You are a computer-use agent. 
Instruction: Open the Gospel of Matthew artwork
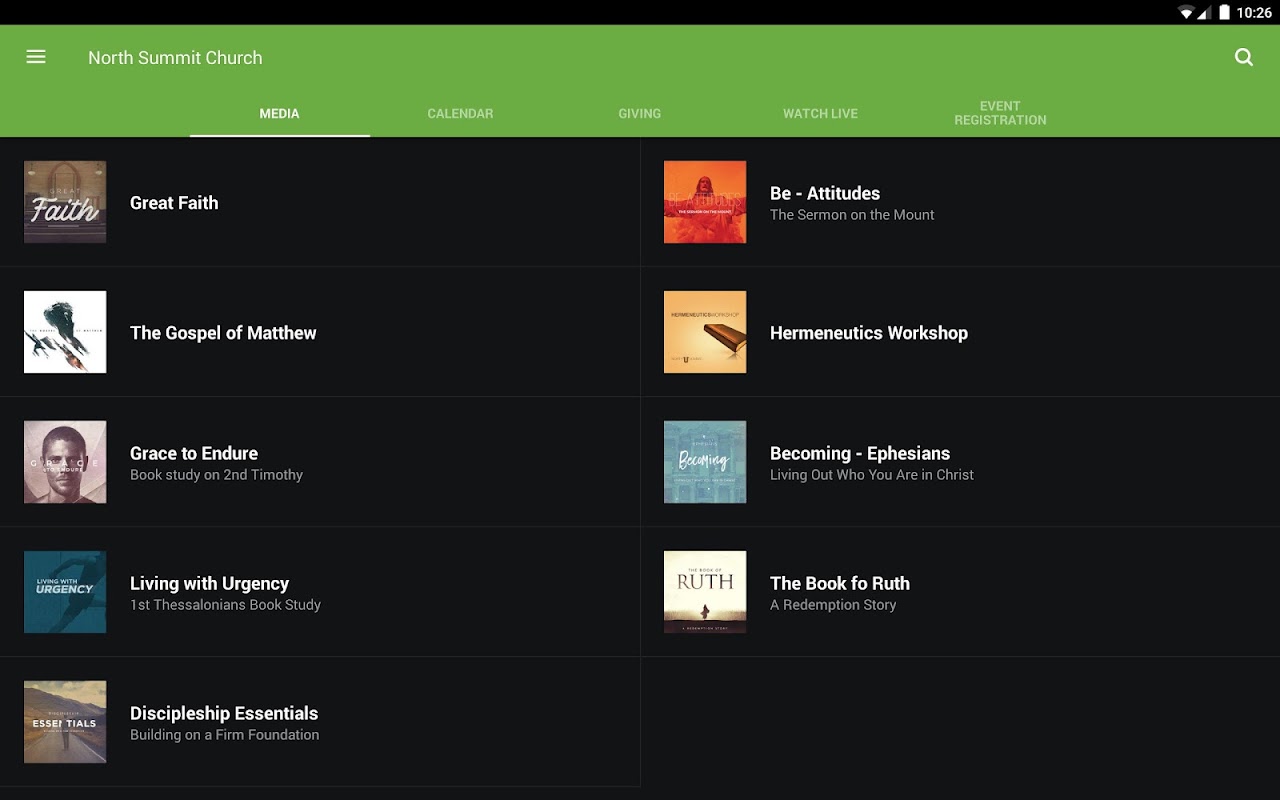[x=65, y=332]
